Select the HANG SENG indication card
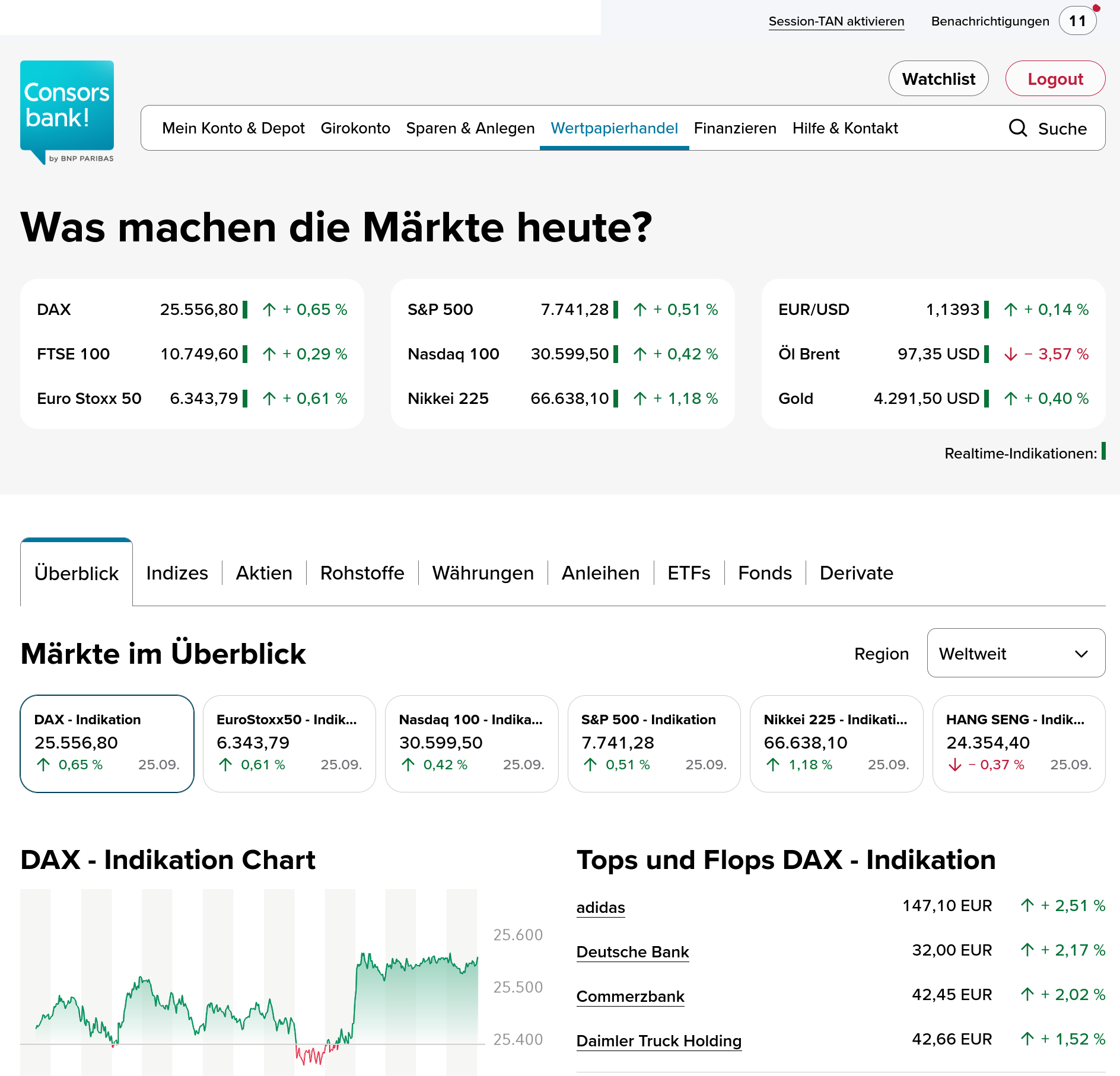The image size is (1120, 1076). pyautogui.click(x=1019, y=744)
